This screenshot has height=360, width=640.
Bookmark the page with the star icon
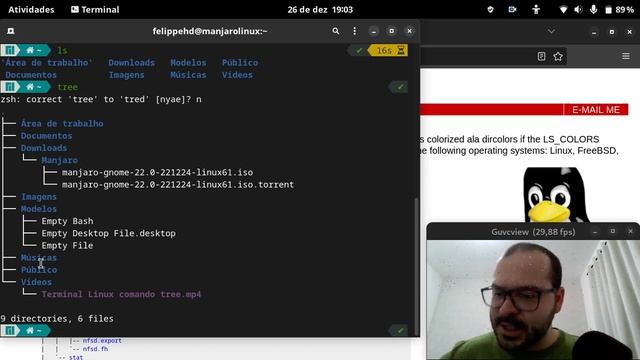click(x=558, y=56)
